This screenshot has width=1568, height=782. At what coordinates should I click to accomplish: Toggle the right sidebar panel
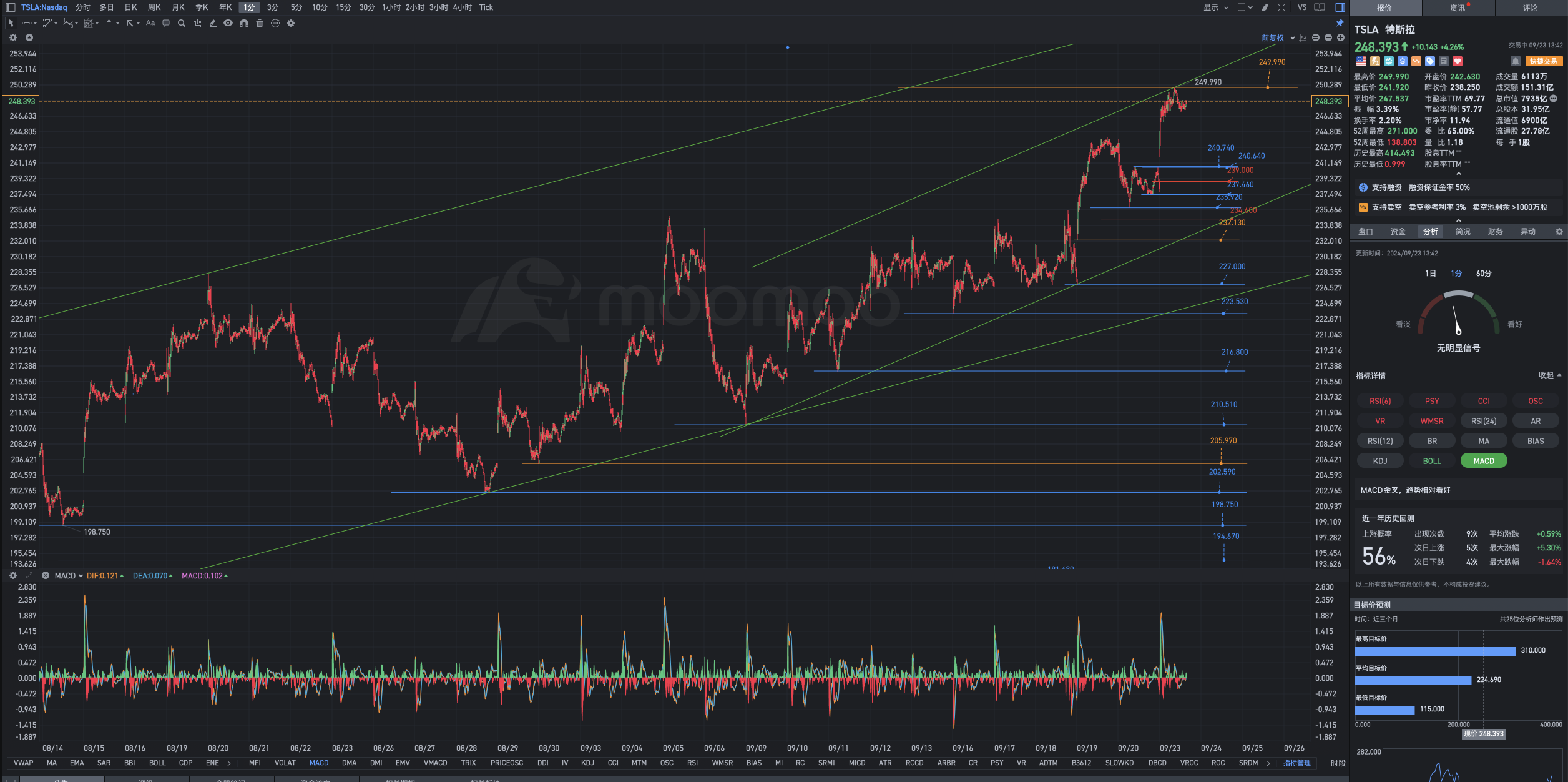(1340, 7)
